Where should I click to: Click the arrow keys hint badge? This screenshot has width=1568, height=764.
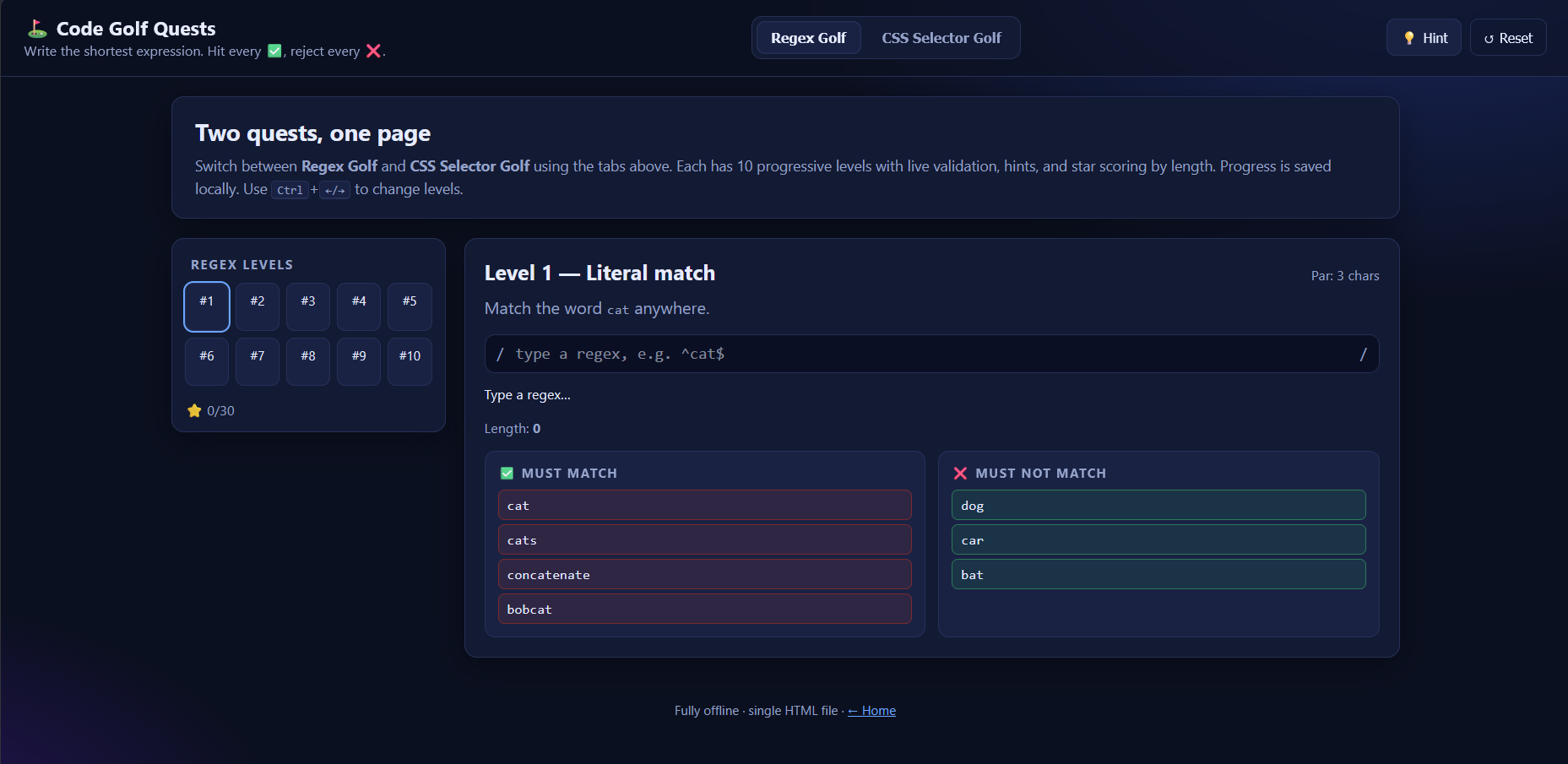click(334, 190)
